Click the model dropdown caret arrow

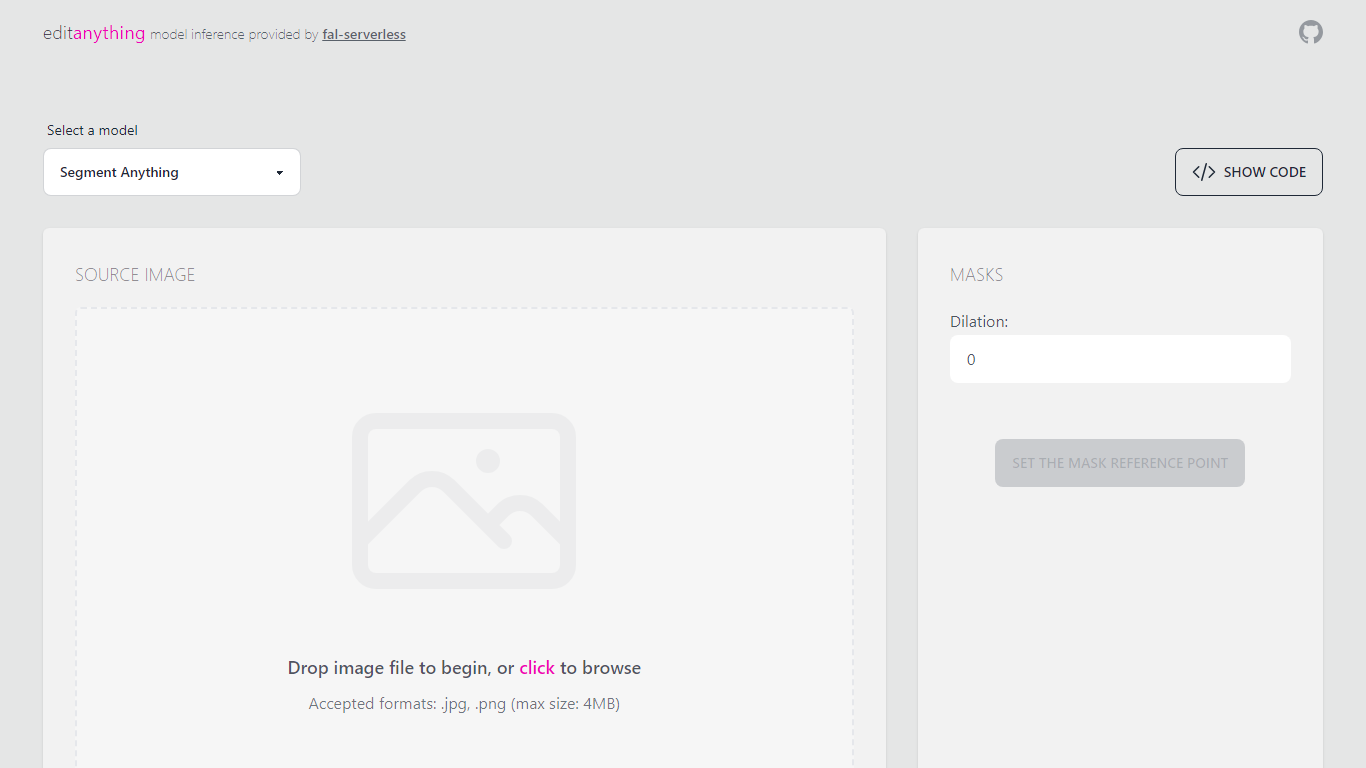pos(280,173)
